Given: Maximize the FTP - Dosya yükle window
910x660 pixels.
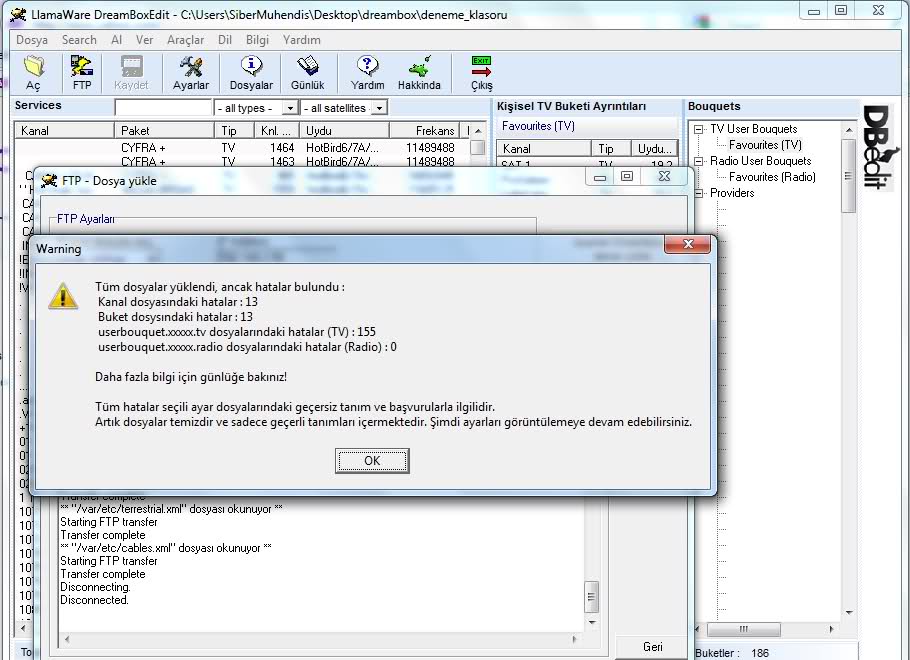Looking at the screenshot, I should pos(627,176).
